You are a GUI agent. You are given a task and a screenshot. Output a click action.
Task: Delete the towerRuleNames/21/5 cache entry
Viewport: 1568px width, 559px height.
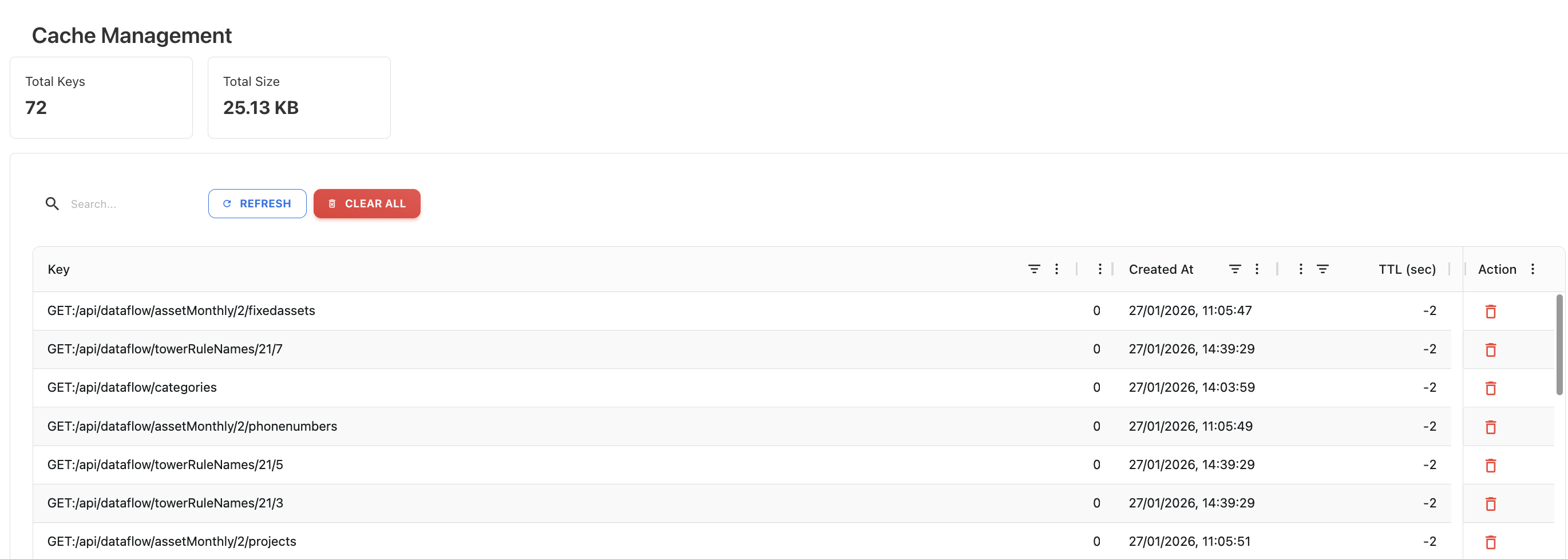point(1490,465)
